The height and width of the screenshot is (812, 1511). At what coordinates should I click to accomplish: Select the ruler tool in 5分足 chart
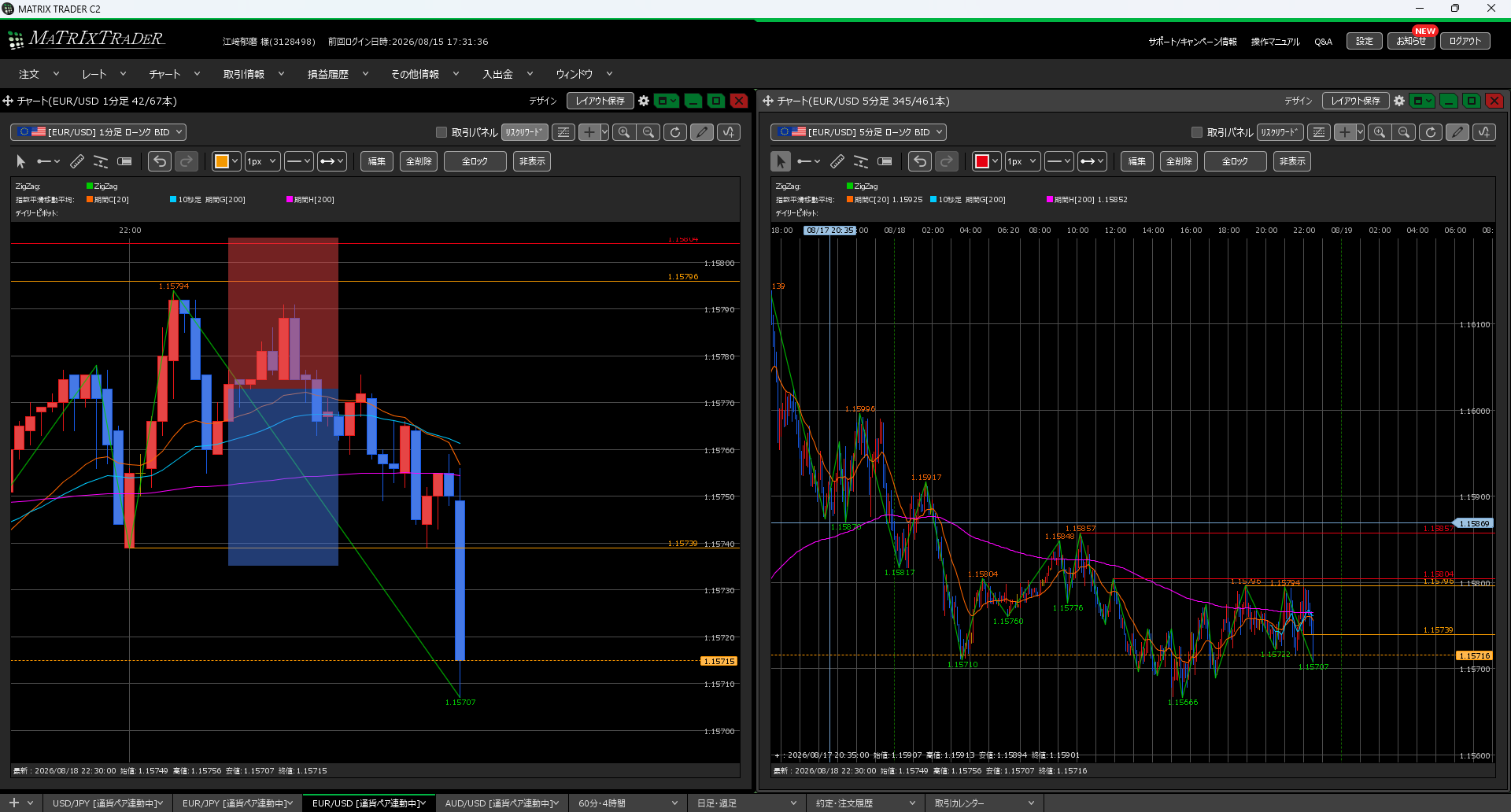coord(837,161)
